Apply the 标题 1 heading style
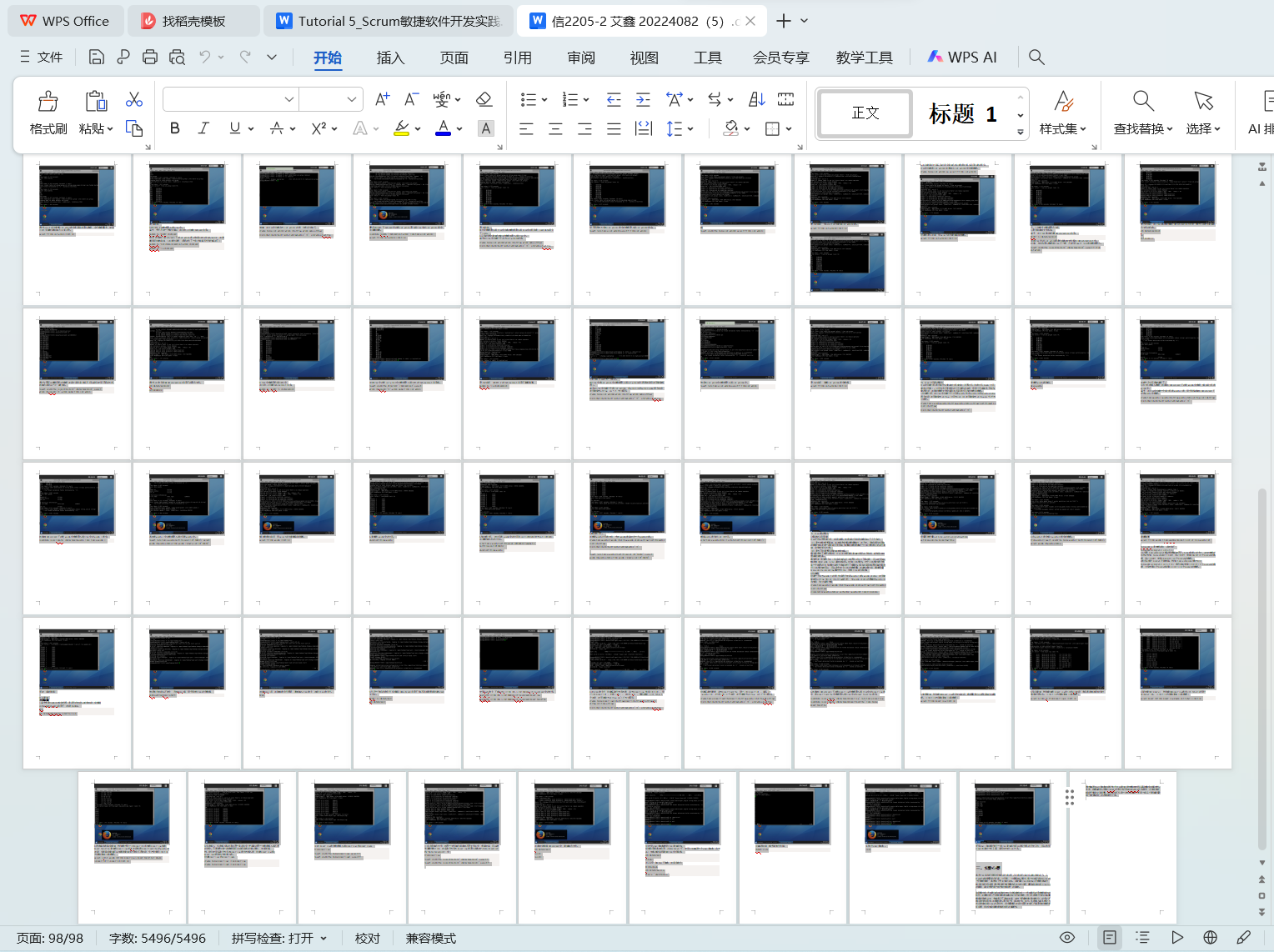Screen dimensions: 1274x952 pyautogui.click(x=963, y=113)
